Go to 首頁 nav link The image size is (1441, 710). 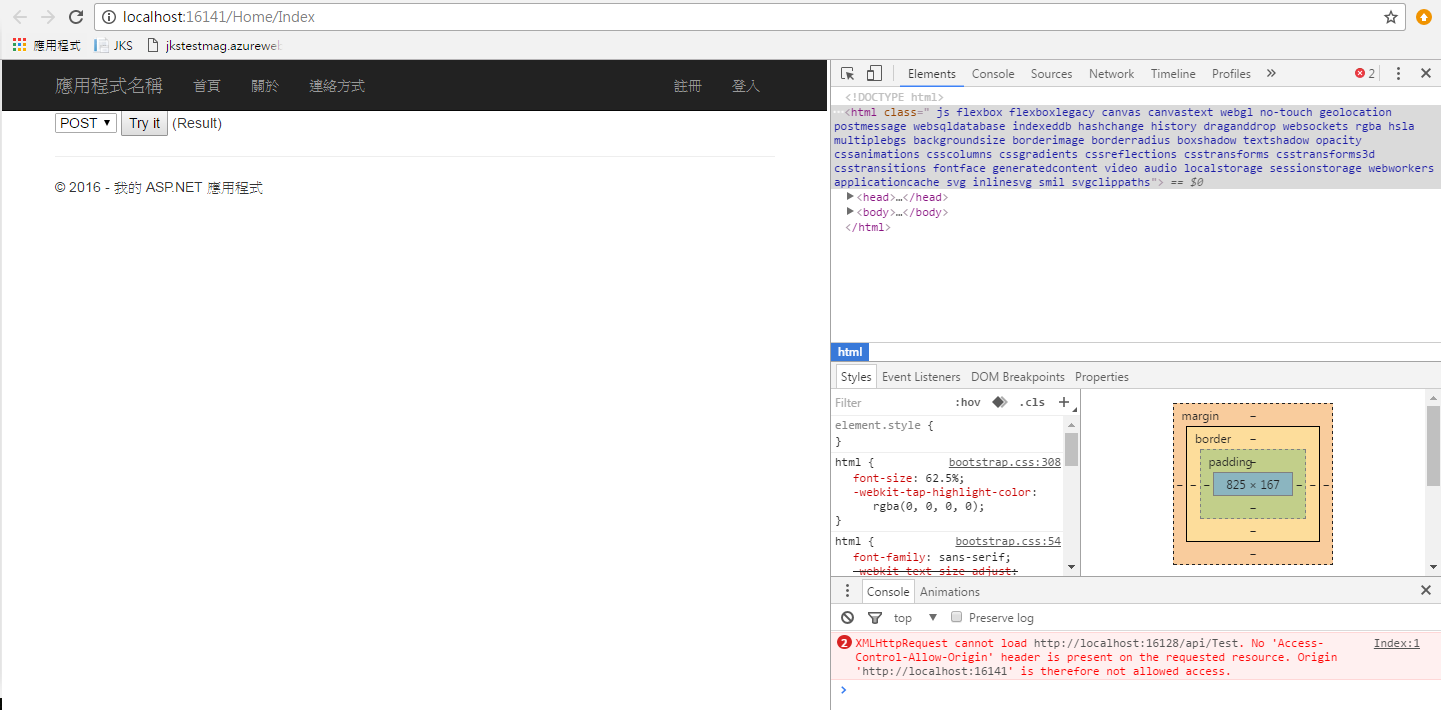(x=207, y=86)
